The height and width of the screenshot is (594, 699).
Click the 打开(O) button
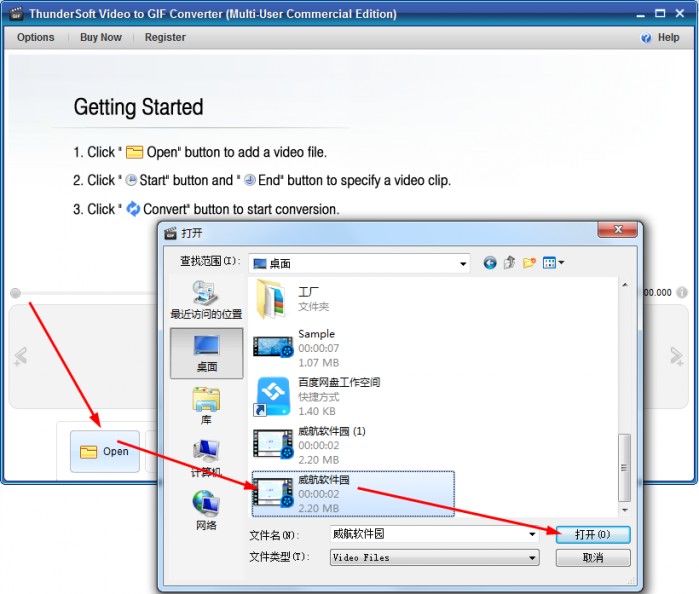tap(593, 534)
